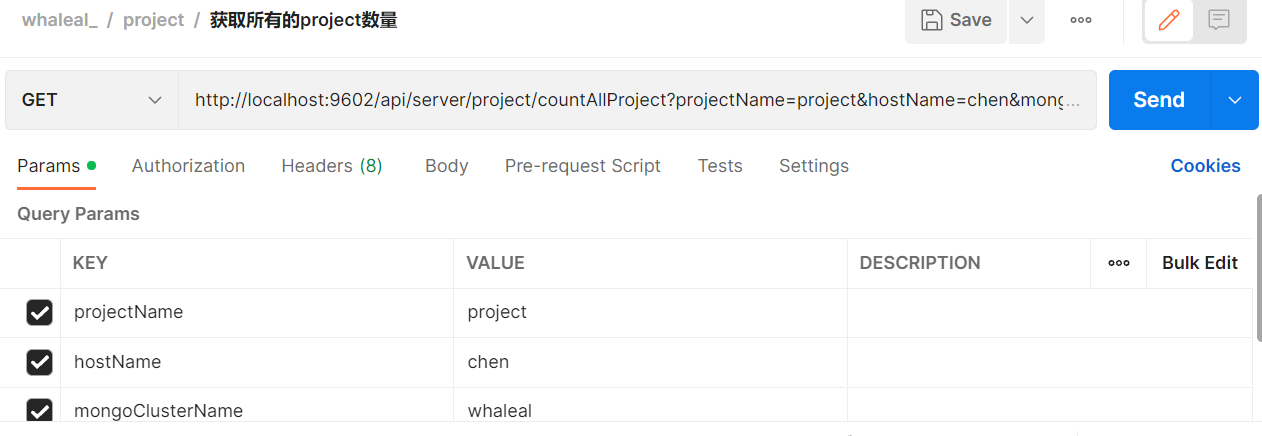Select the Pre-request Script tab
This screenshot has width=1262, height=436.
point(583,166)
